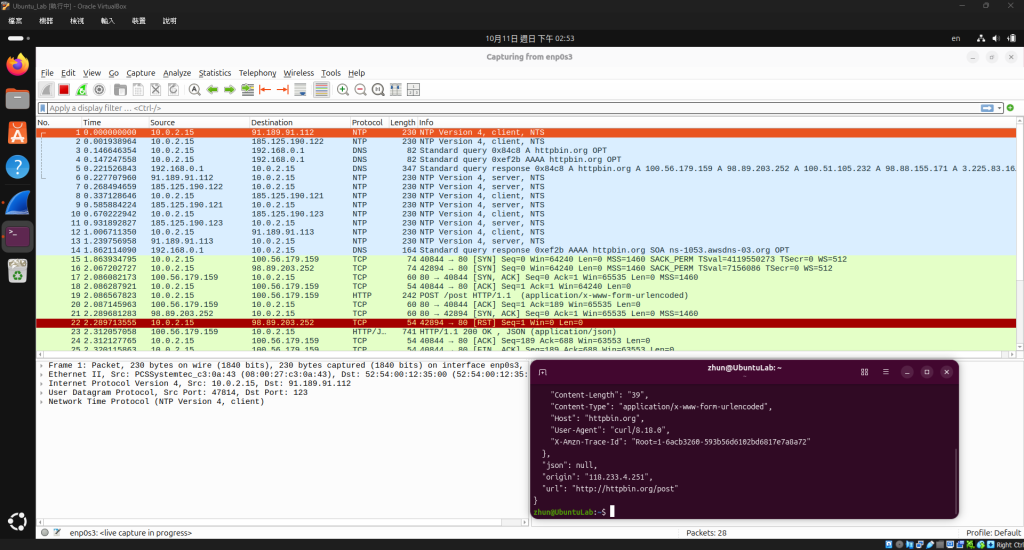Image resolution: width=1024 pixels, height=550 pixels.
Task: Open VirtualBox 裝置 menu
Action: click(138, 21)
